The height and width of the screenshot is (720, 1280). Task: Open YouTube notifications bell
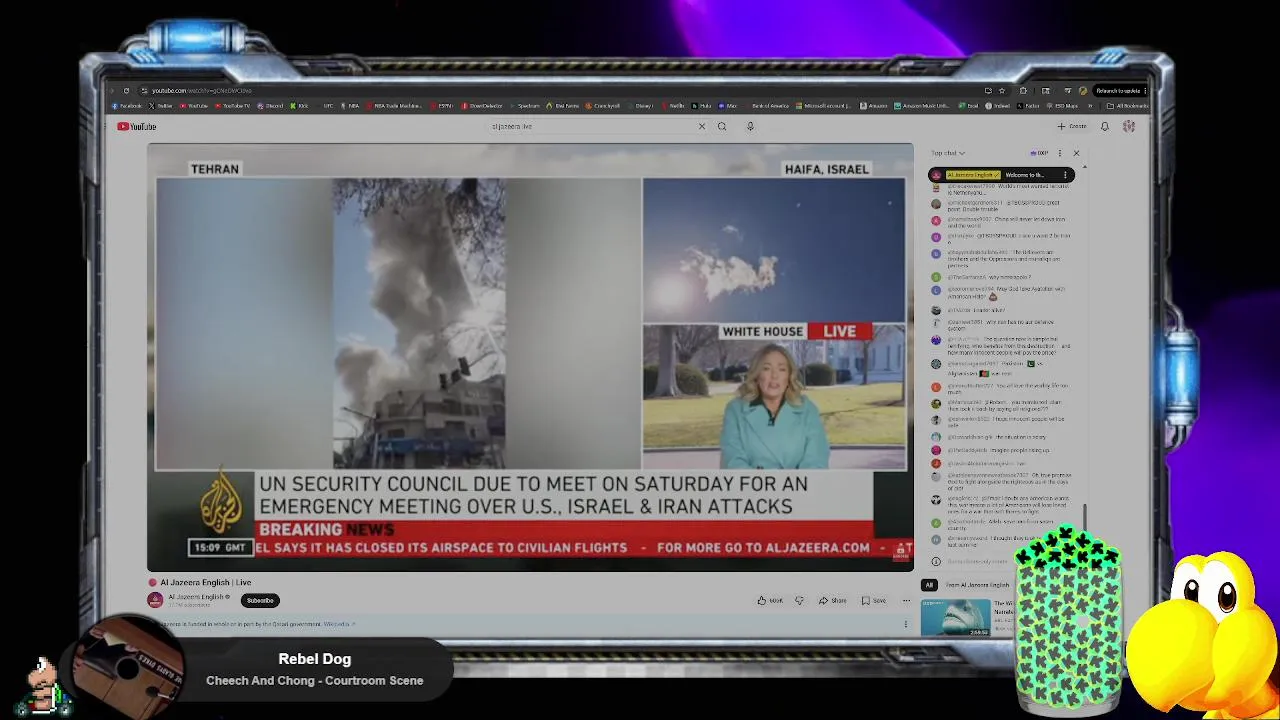tap(1105, 126)
